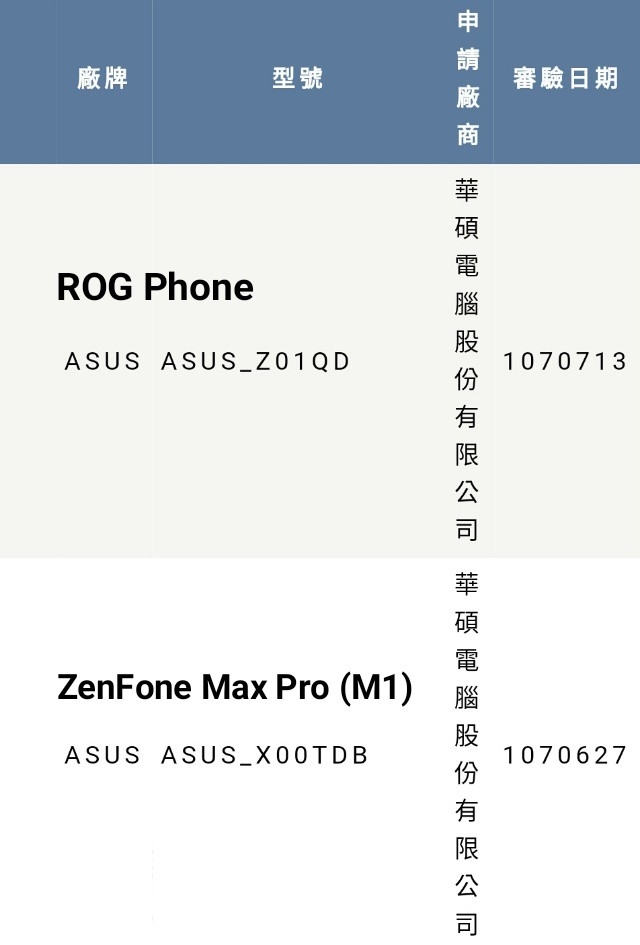Screen dimensions: 640x945
Task: Click (M1) in the ZenFone title
Action: click(x=377, y=687)
